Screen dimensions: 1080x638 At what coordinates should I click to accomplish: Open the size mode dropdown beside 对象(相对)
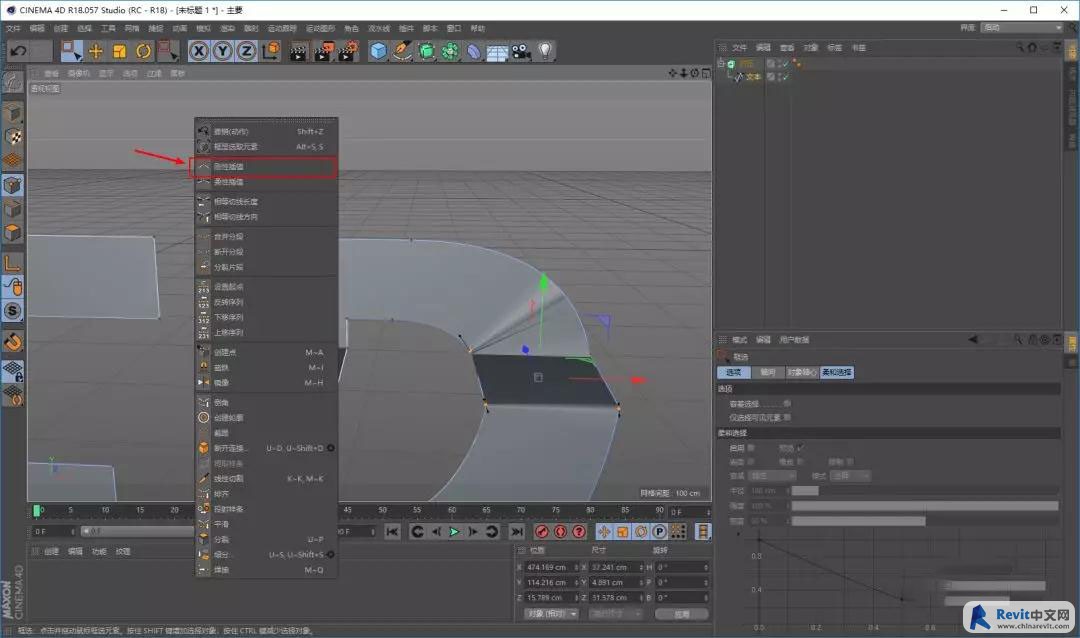(x=616, y=614)
